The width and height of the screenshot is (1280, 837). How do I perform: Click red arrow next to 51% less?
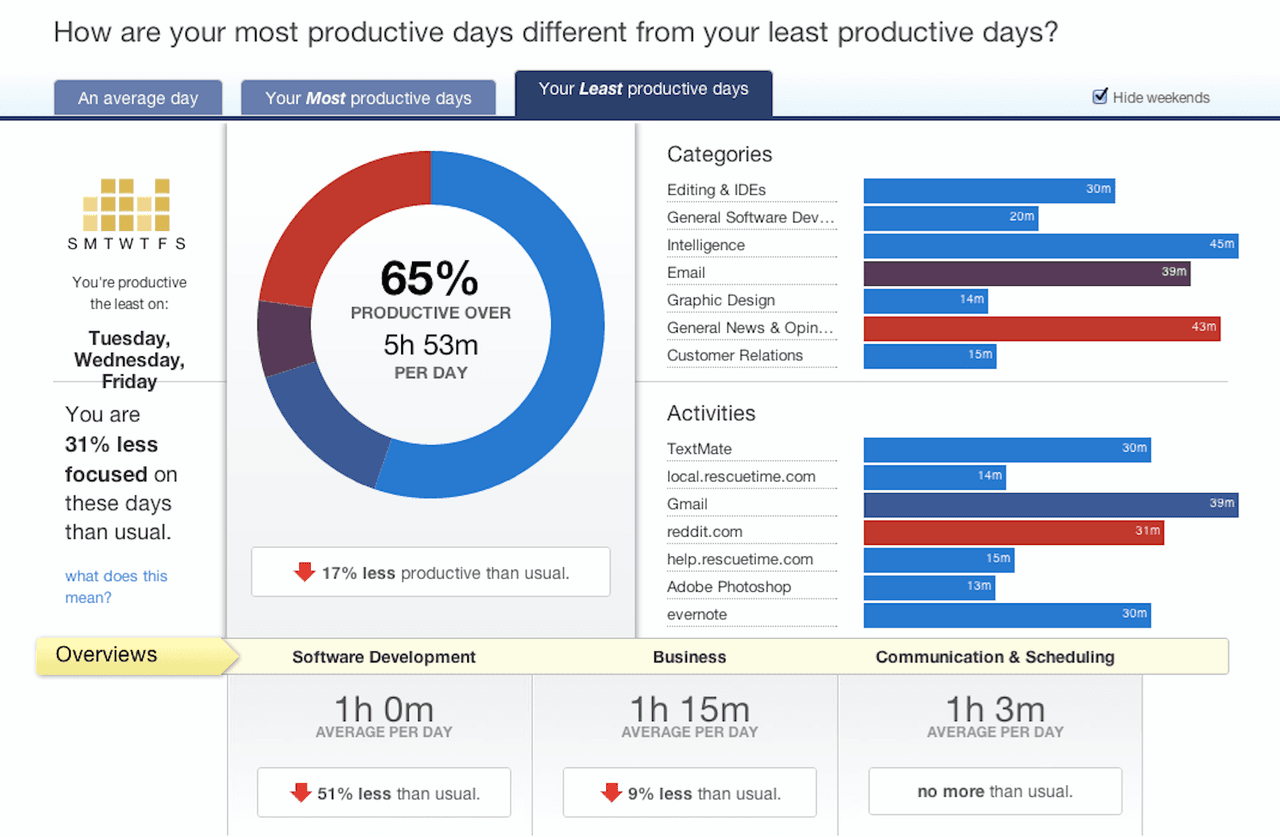300,793
